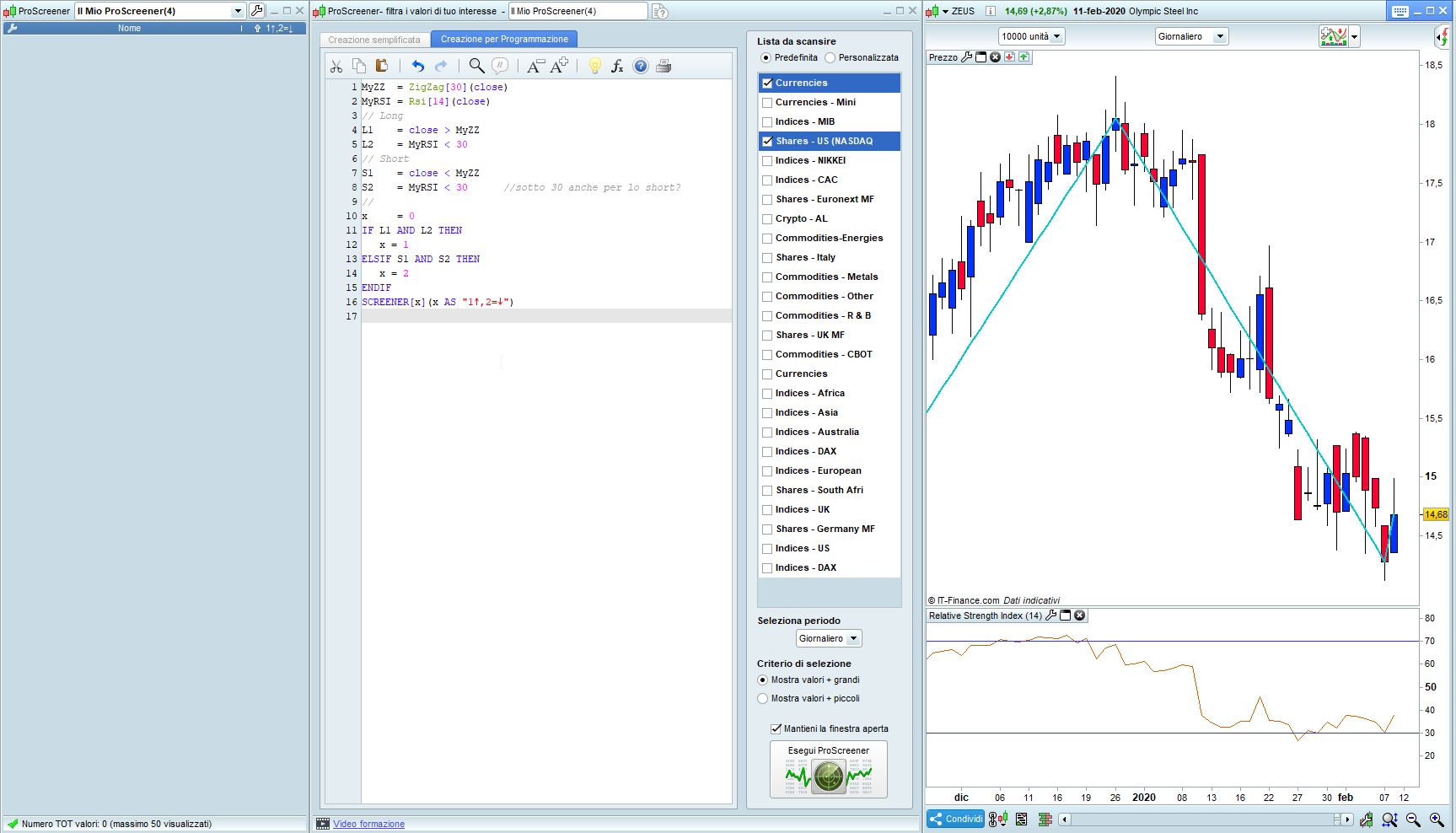The image size is (1456, 833).
Task: Select the Personalizzata radio button
Action: [830, 58]
